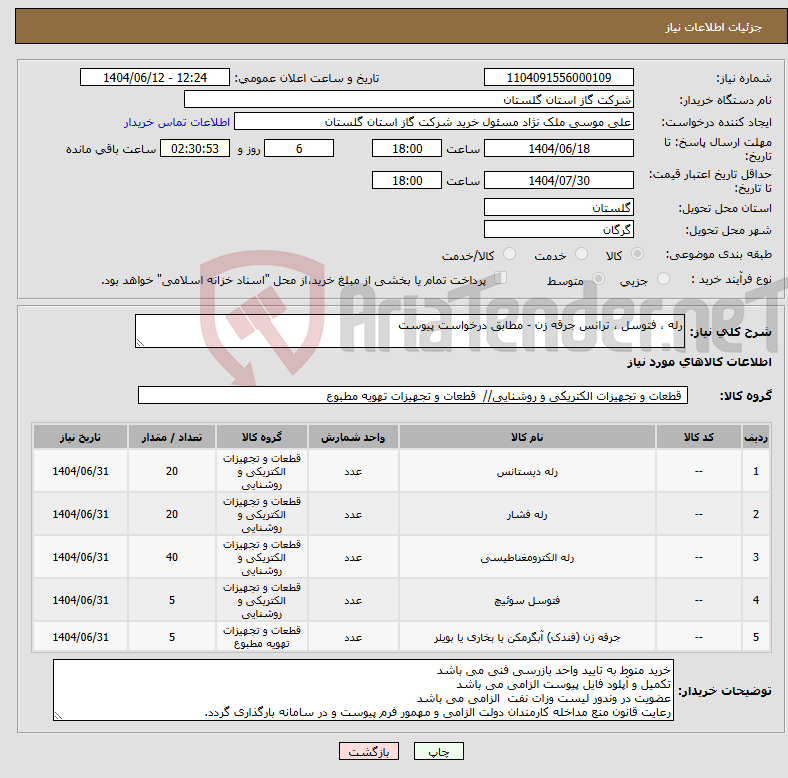Select the کالا radio button
The height and width of the screenshot is (778, 788).
pyautogui.click(x=637, y=254)
